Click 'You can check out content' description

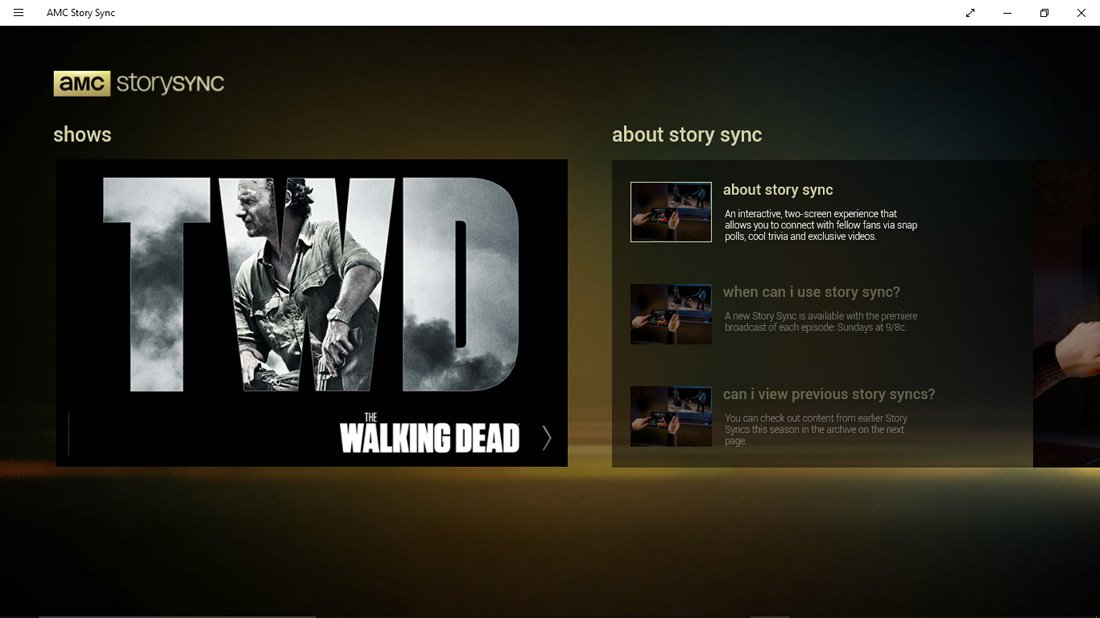tap(816, 429)
